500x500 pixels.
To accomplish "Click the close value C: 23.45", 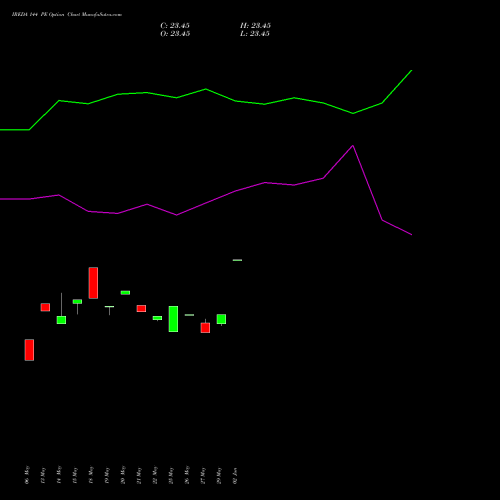I will [x=175, y=26].
